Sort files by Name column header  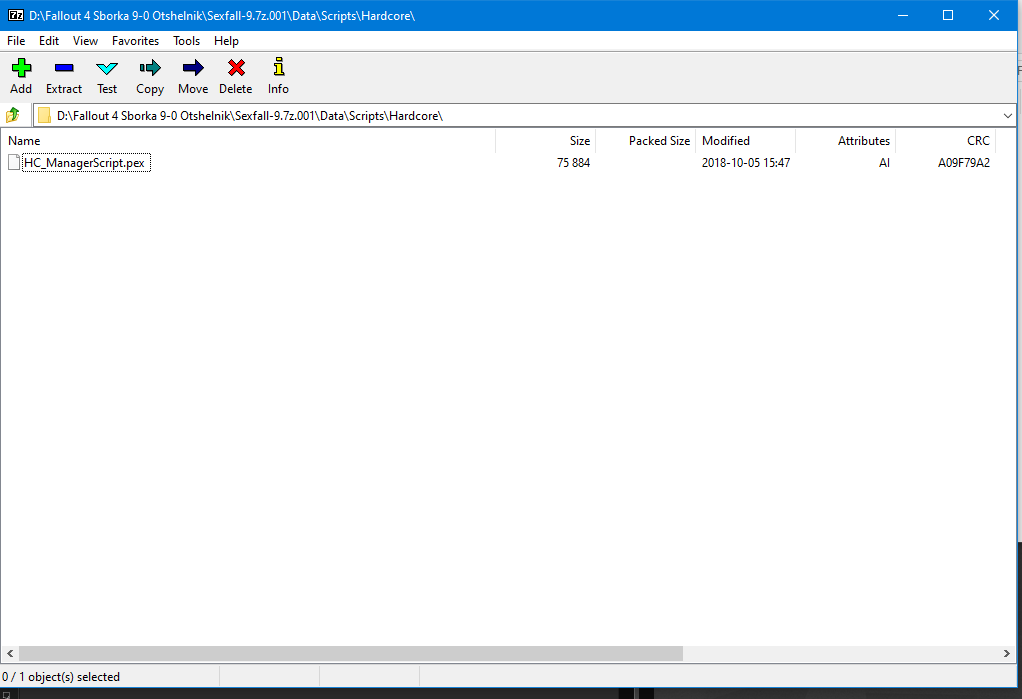pos(24,141)
